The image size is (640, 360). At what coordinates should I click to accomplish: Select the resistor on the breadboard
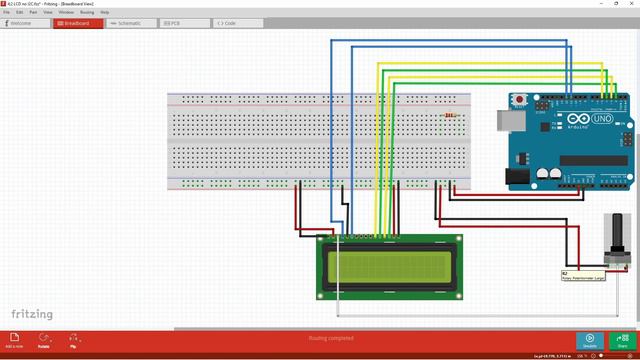pos(451,116)
